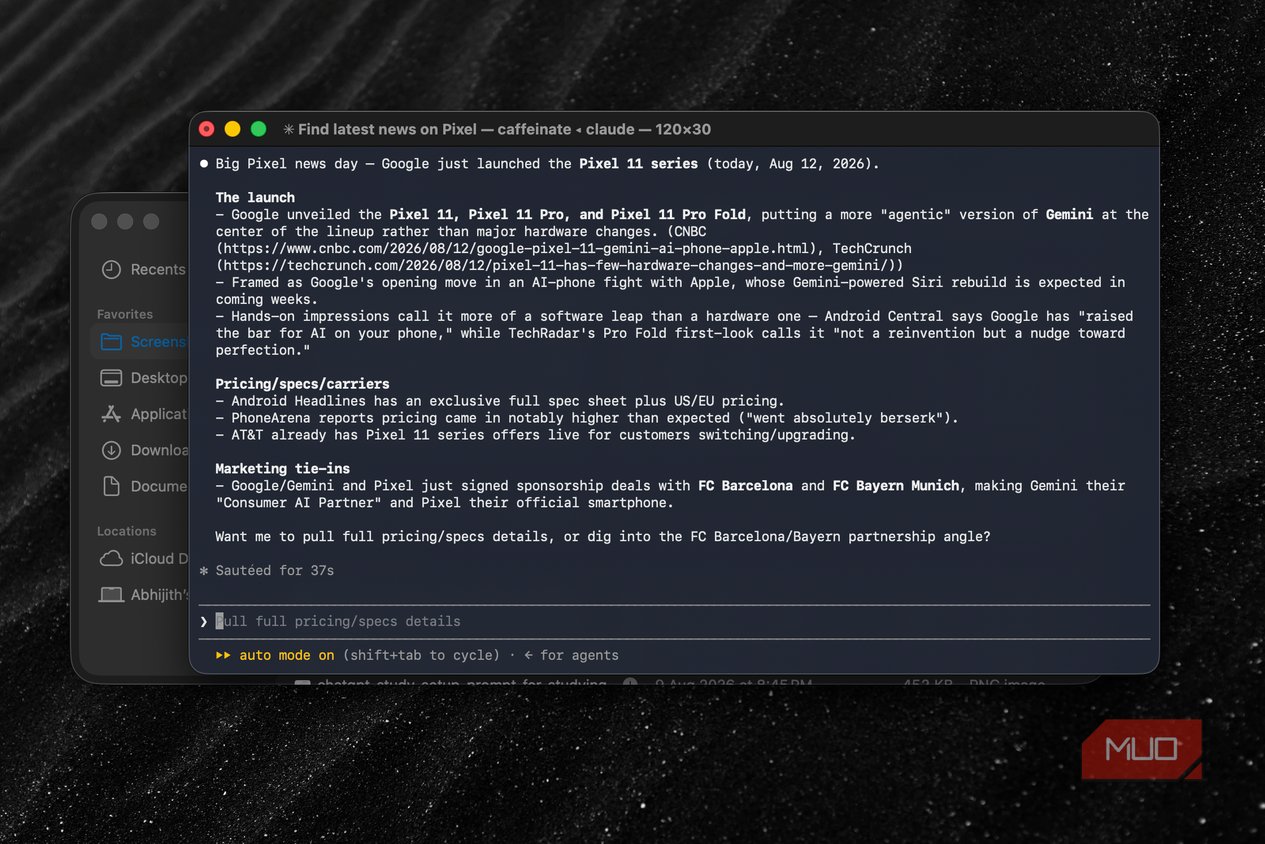The width and height of the screenshot is (1265, 844).
Task: Click the Recents clock icon in Finder sidebar
Action: click(x=111, y=269)
